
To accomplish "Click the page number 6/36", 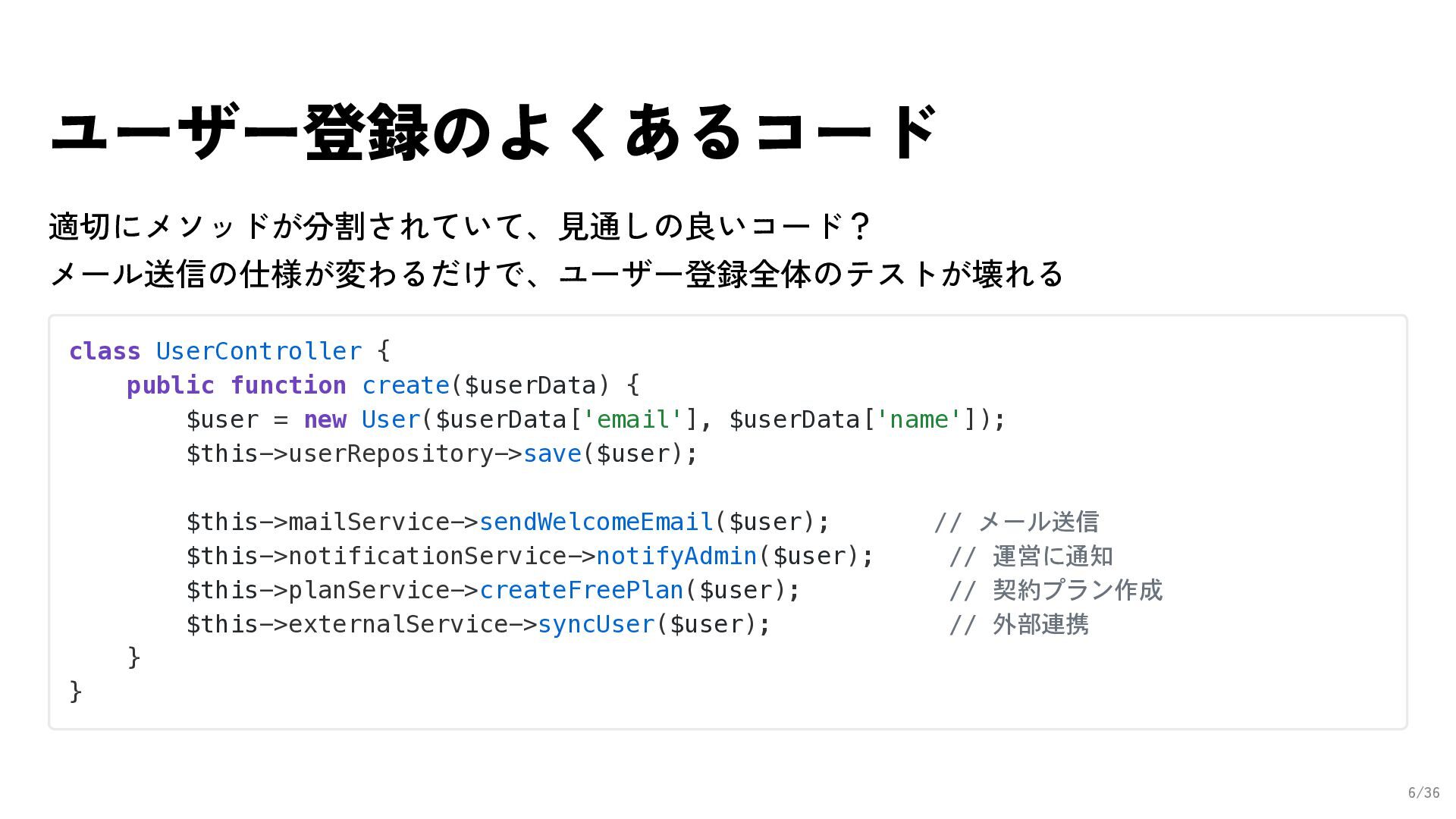I will (1423, 793).
